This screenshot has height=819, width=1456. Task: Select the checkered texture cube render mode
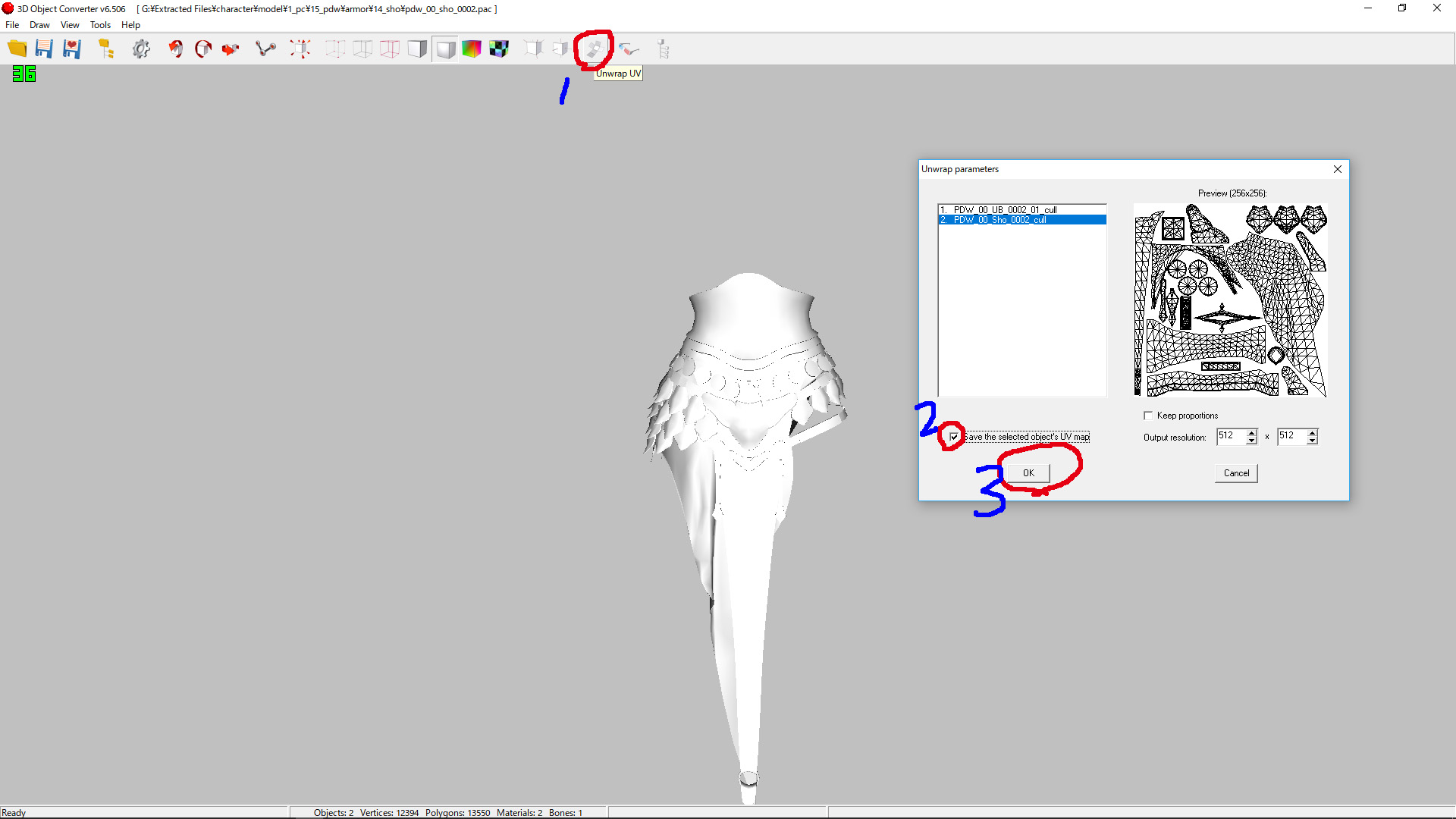pos(499,49)
